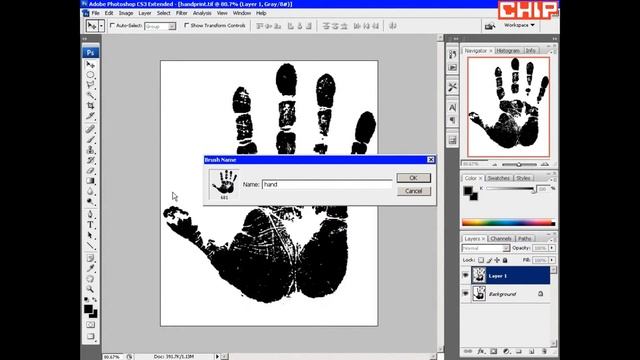Select the Clone Stamp tool
The width and height of the screenshot is (640, 360).
tap(90, 149)
